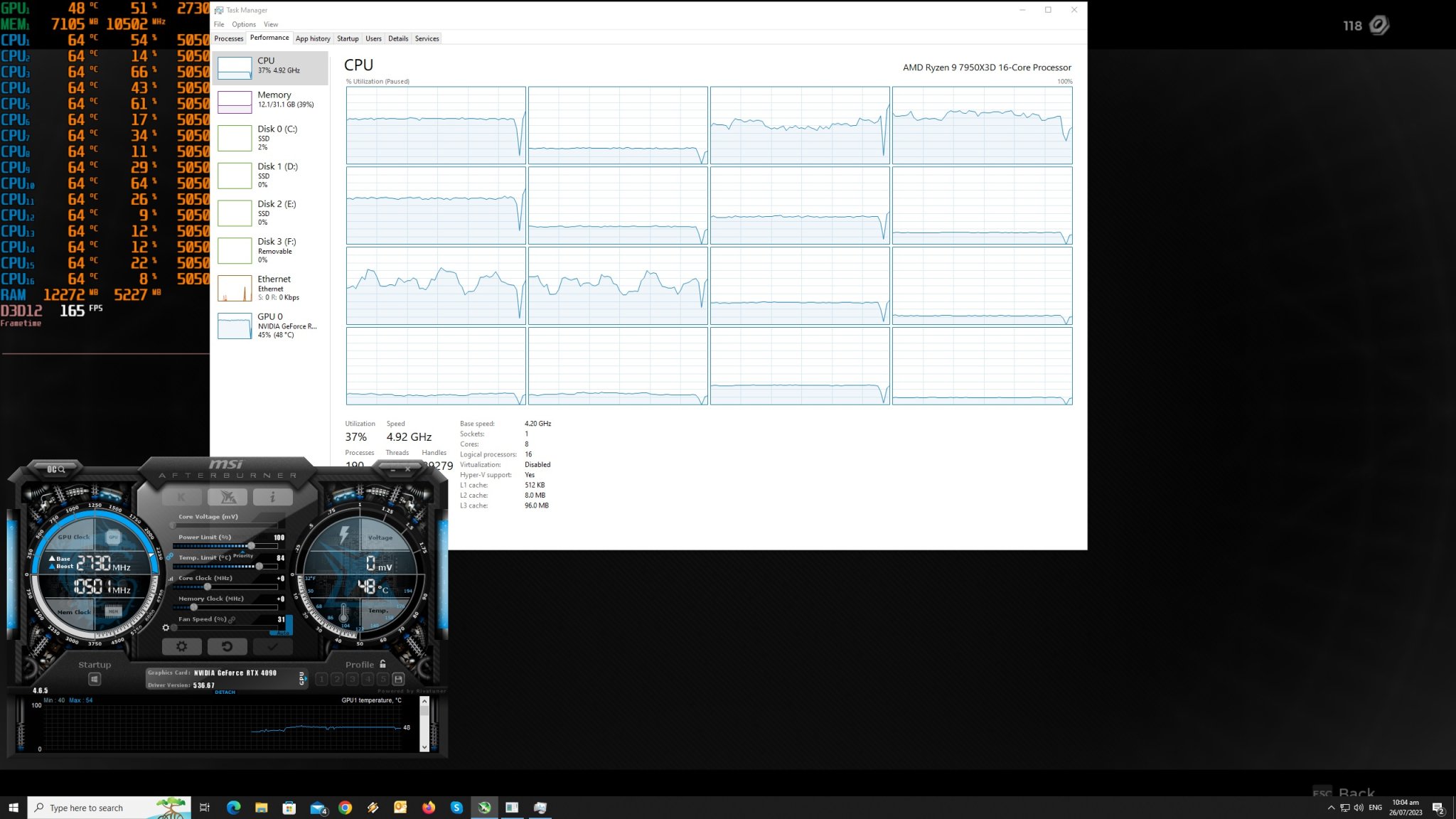1456x819 pixels.
Task: Switch to the App history tab
Action: (313, 38)
